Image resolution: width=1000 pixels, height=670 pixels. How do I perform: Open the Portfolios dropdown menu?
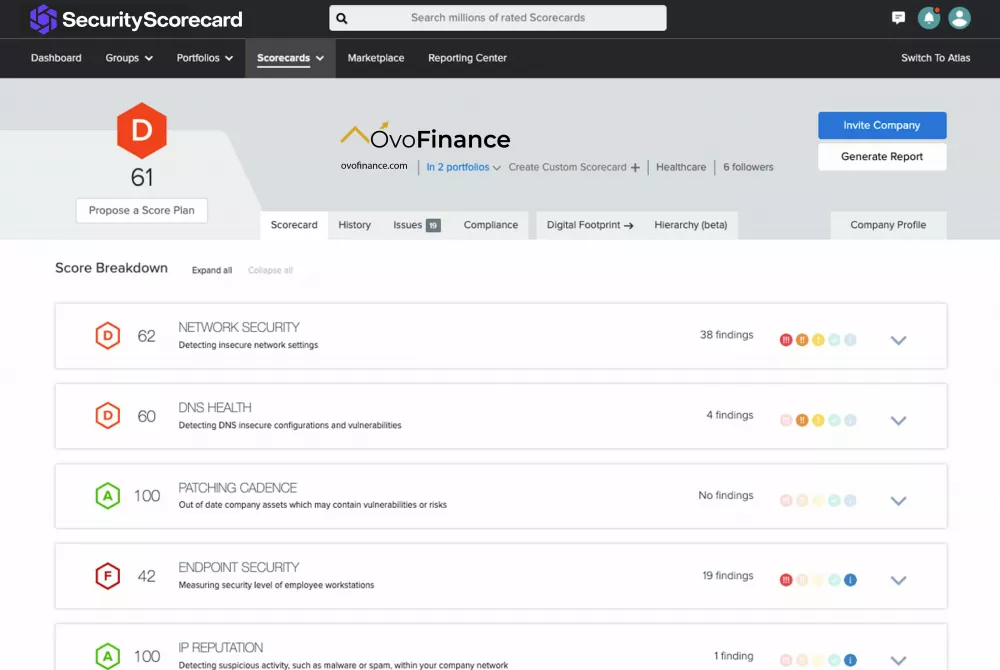pyautogui.click(x=205, y=58)
